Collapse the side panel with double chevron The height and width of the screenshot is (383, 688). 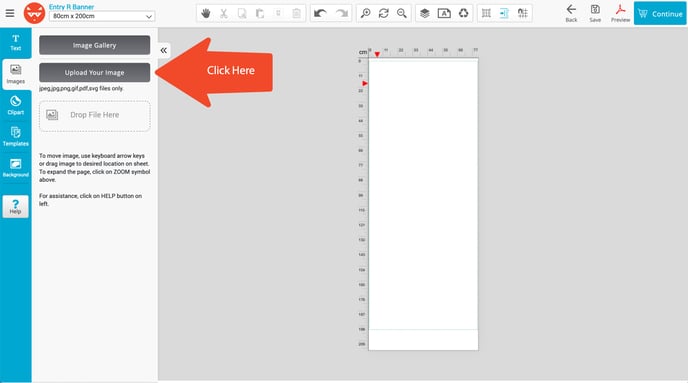point(164,50)
